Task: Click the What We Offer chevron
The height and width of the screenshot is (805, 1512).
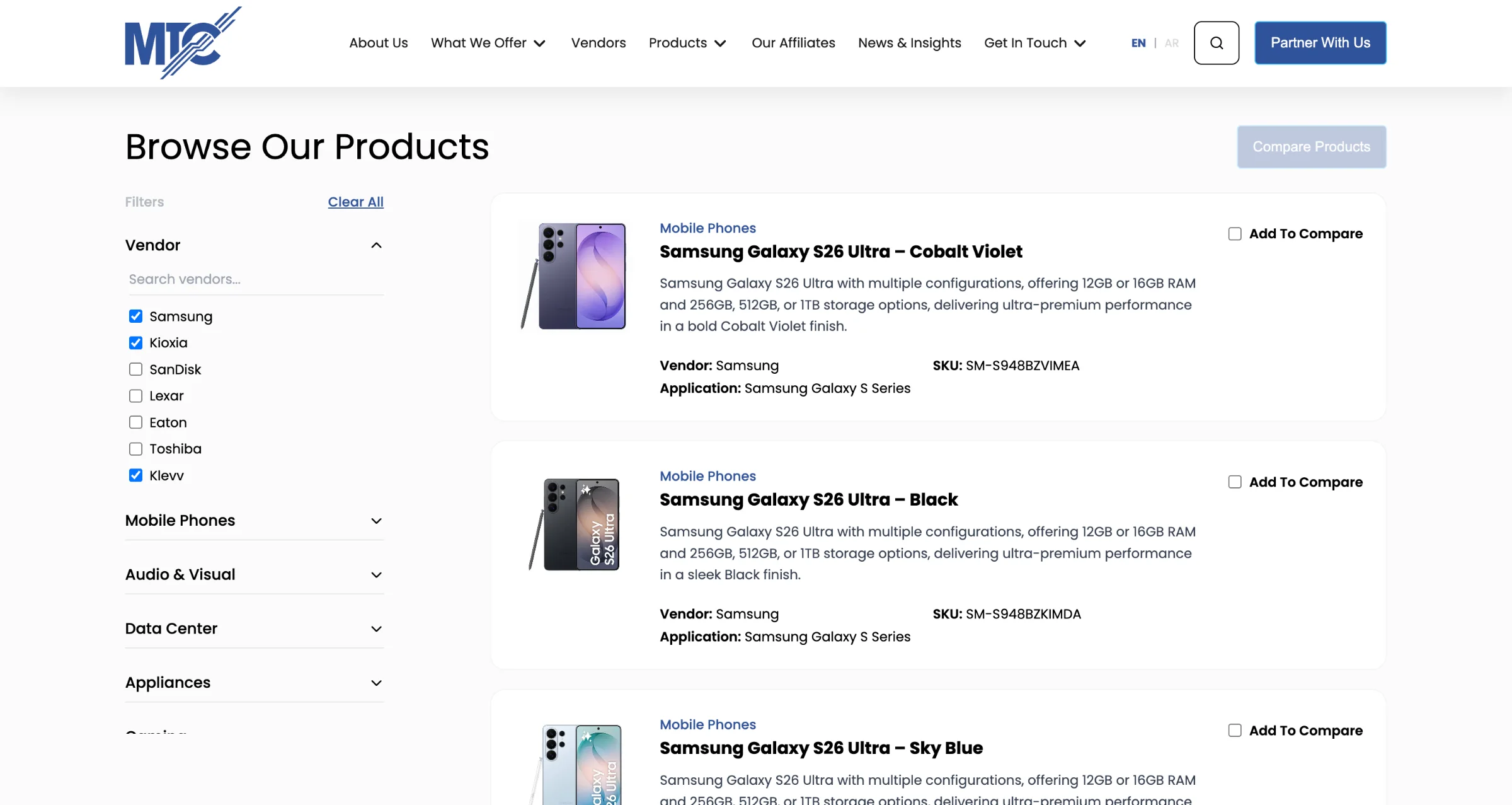Action: click(539, 43)
